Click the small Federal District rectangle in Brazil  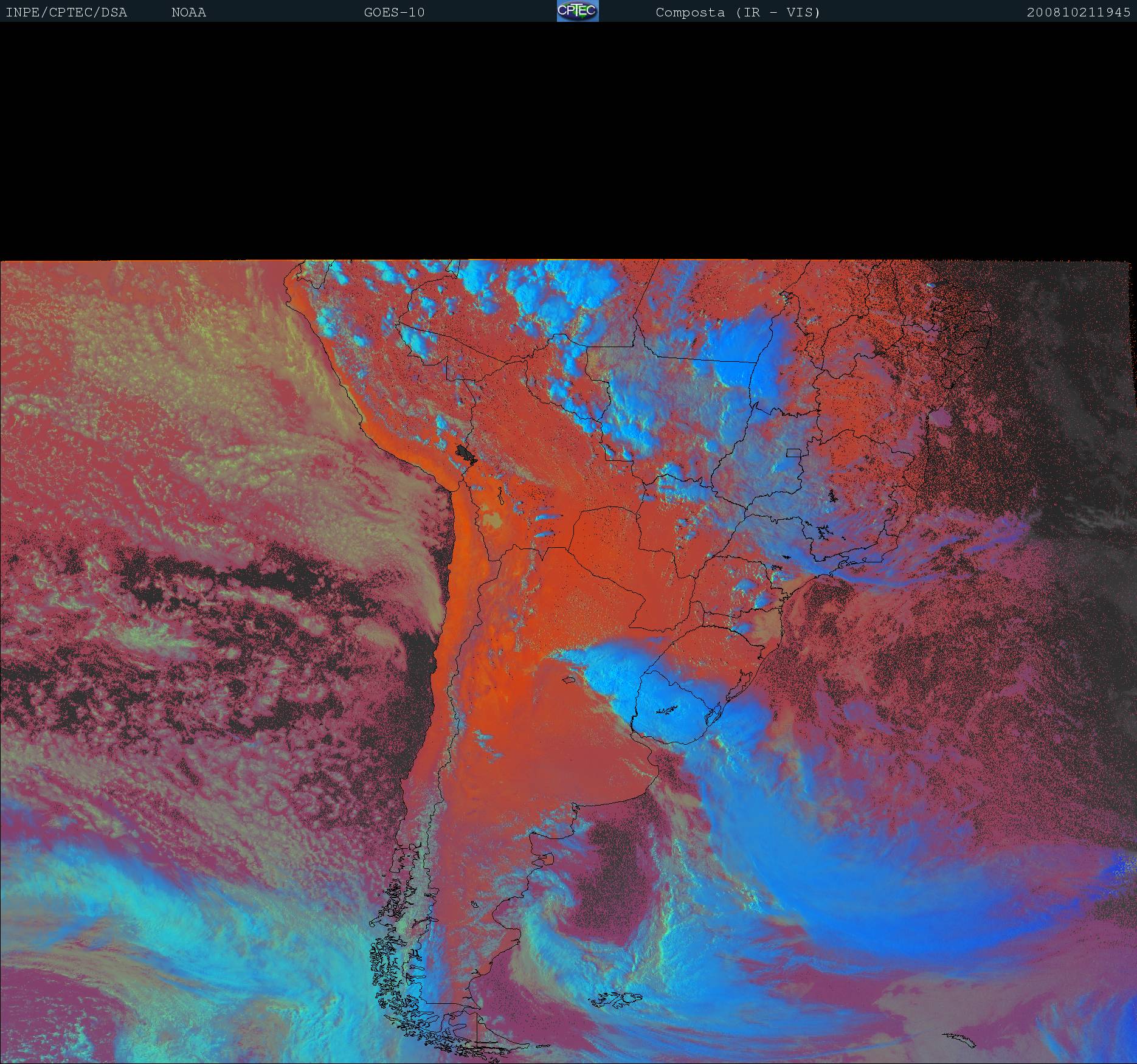(793, 452)
